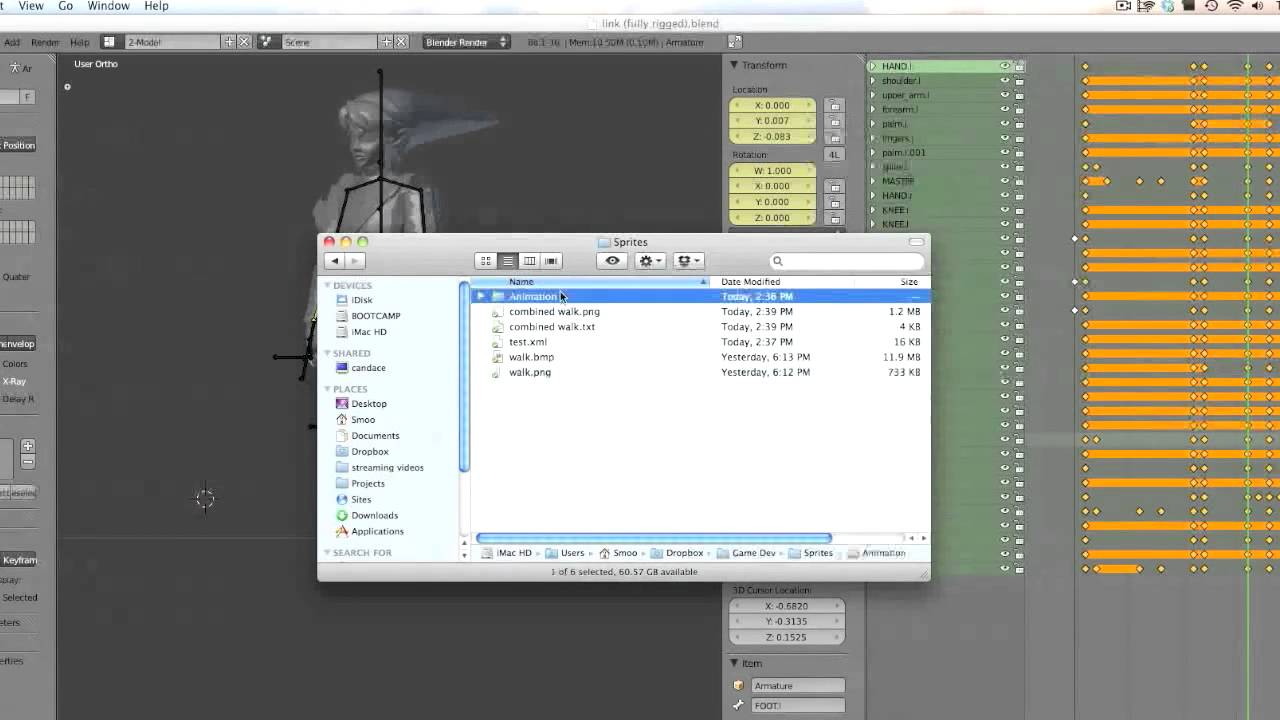Collapse the SHARED section in Finder sidebar

[x=327, y=354]
